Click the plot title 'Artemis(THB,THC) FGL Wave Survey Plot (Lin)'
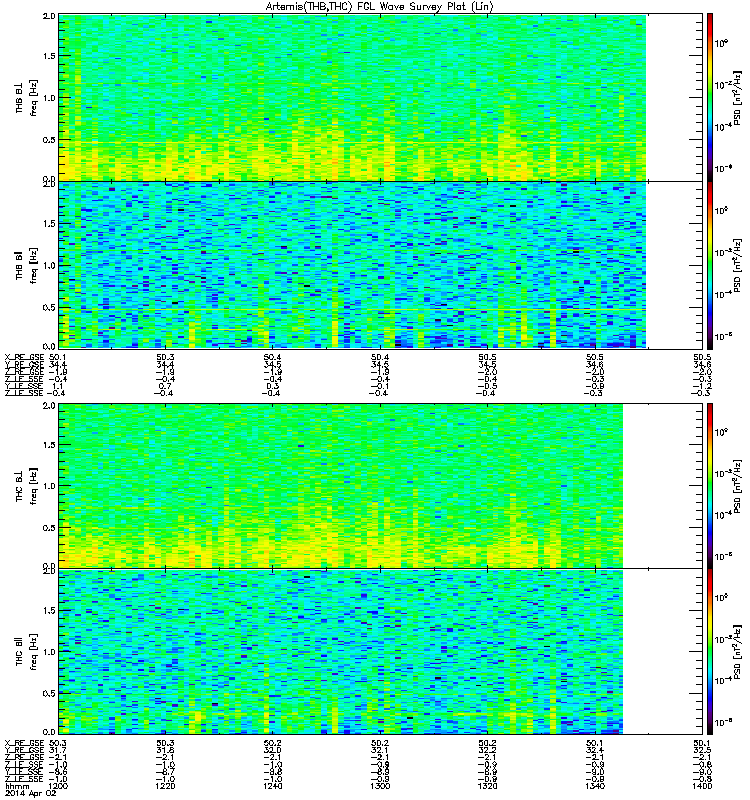This screenshot has height=800, width=750. point(380,7)
